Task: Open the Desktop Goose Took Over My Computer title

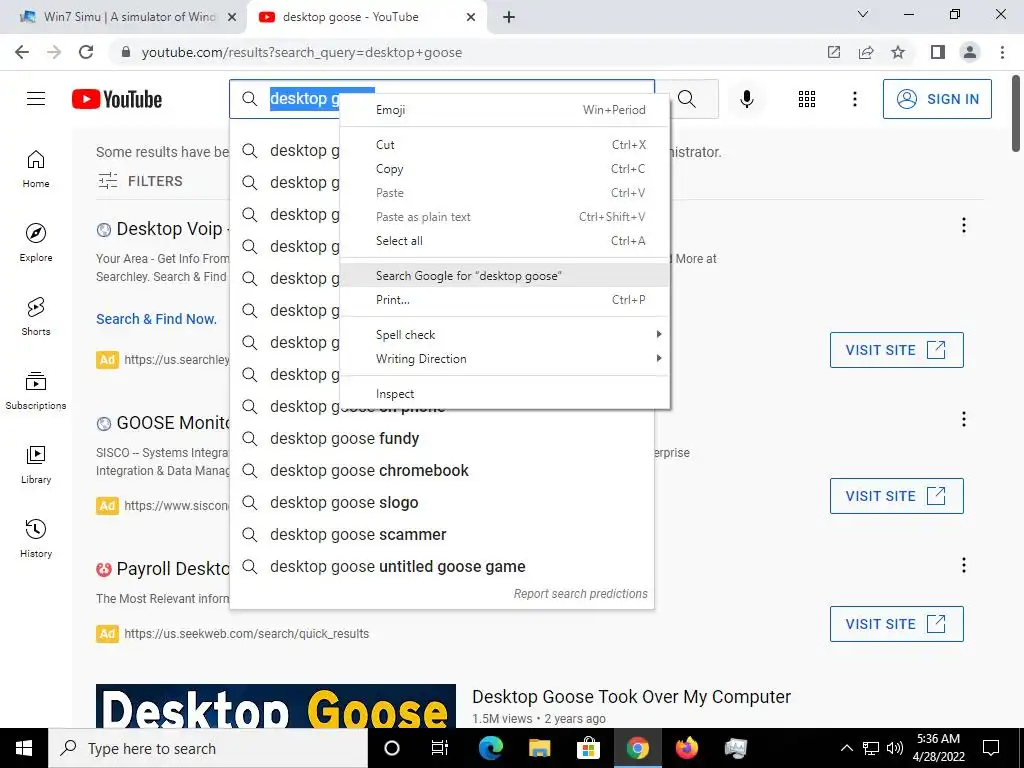Action: pos(632,697)
